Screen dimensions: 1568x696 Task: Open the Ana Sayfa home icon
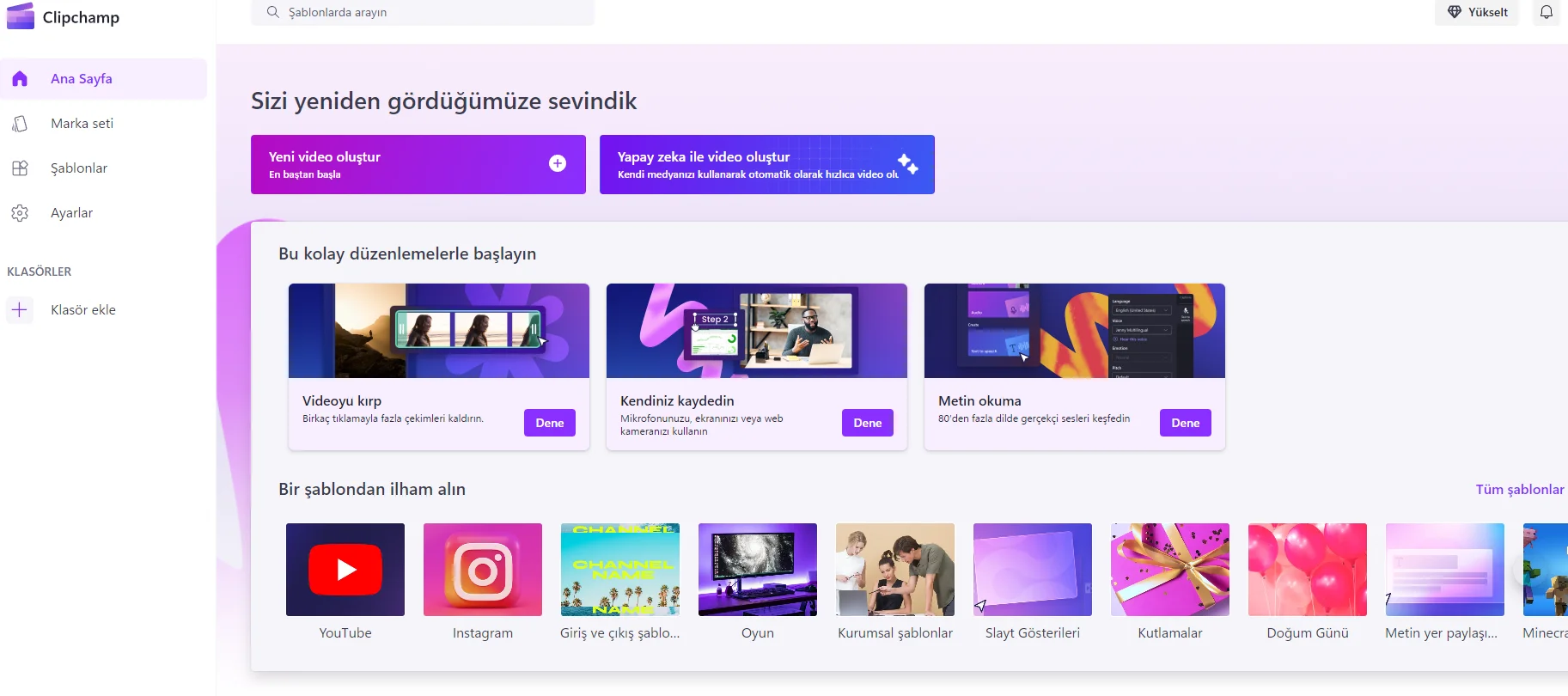(20, 79)
